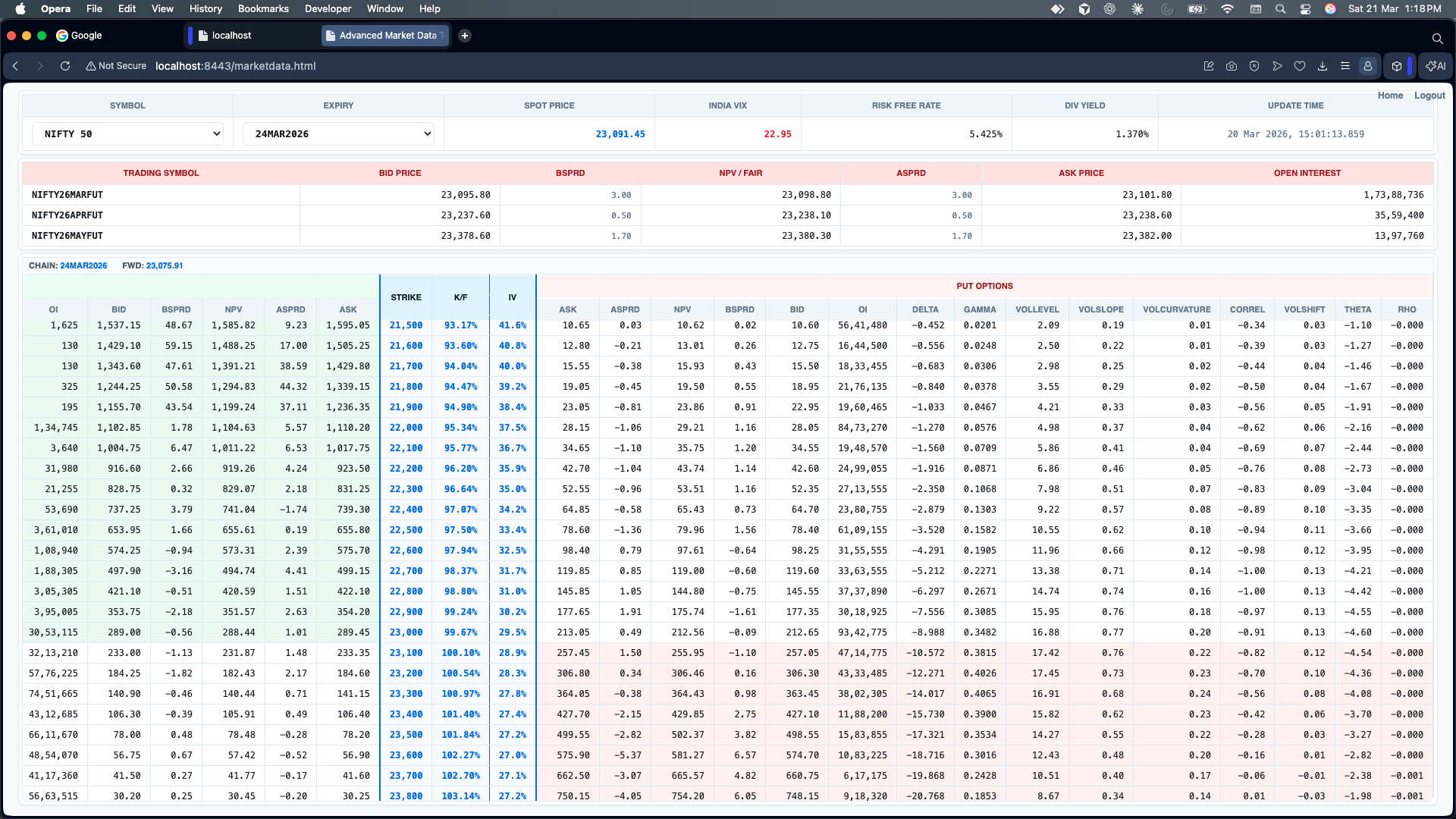
Task: Click the profile account icon
Action: (x=1368, y=66)
